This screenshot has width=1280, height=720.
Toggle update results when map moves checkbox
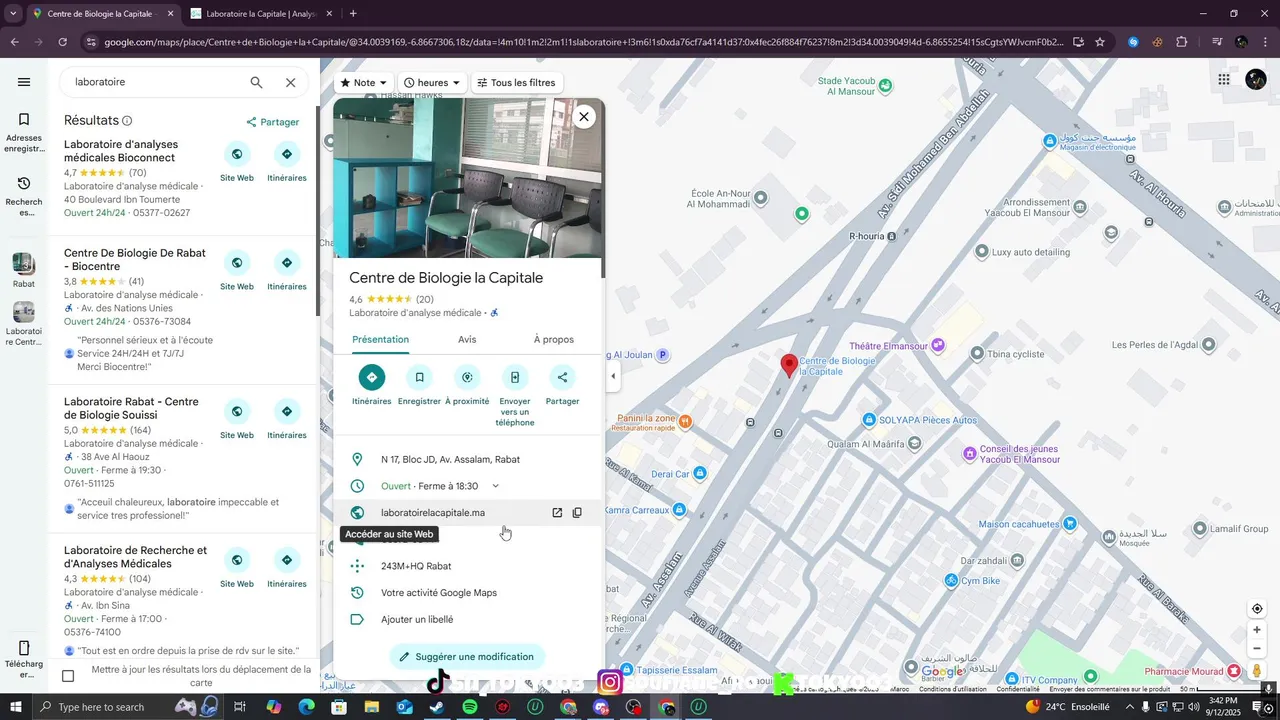[x=68, y=676]
